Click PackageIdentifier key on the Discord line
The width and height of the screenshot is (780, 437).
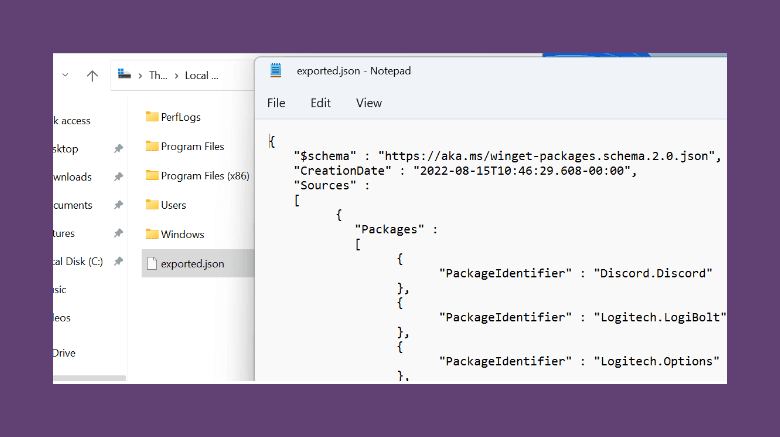pos(505,273)
